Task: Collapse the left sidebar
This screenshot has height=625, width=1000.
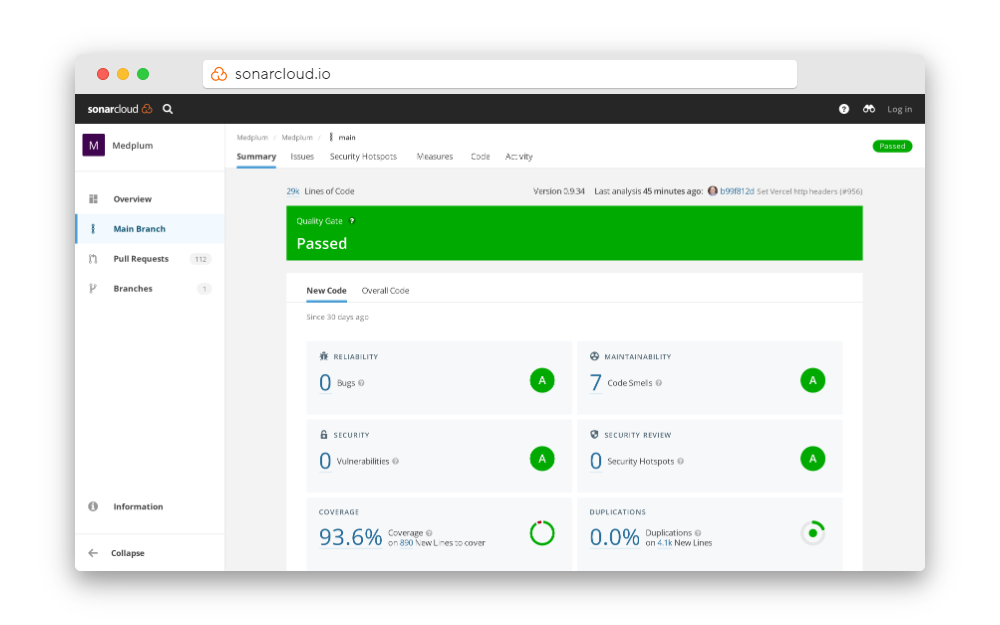Action: (x=120, y=553)
